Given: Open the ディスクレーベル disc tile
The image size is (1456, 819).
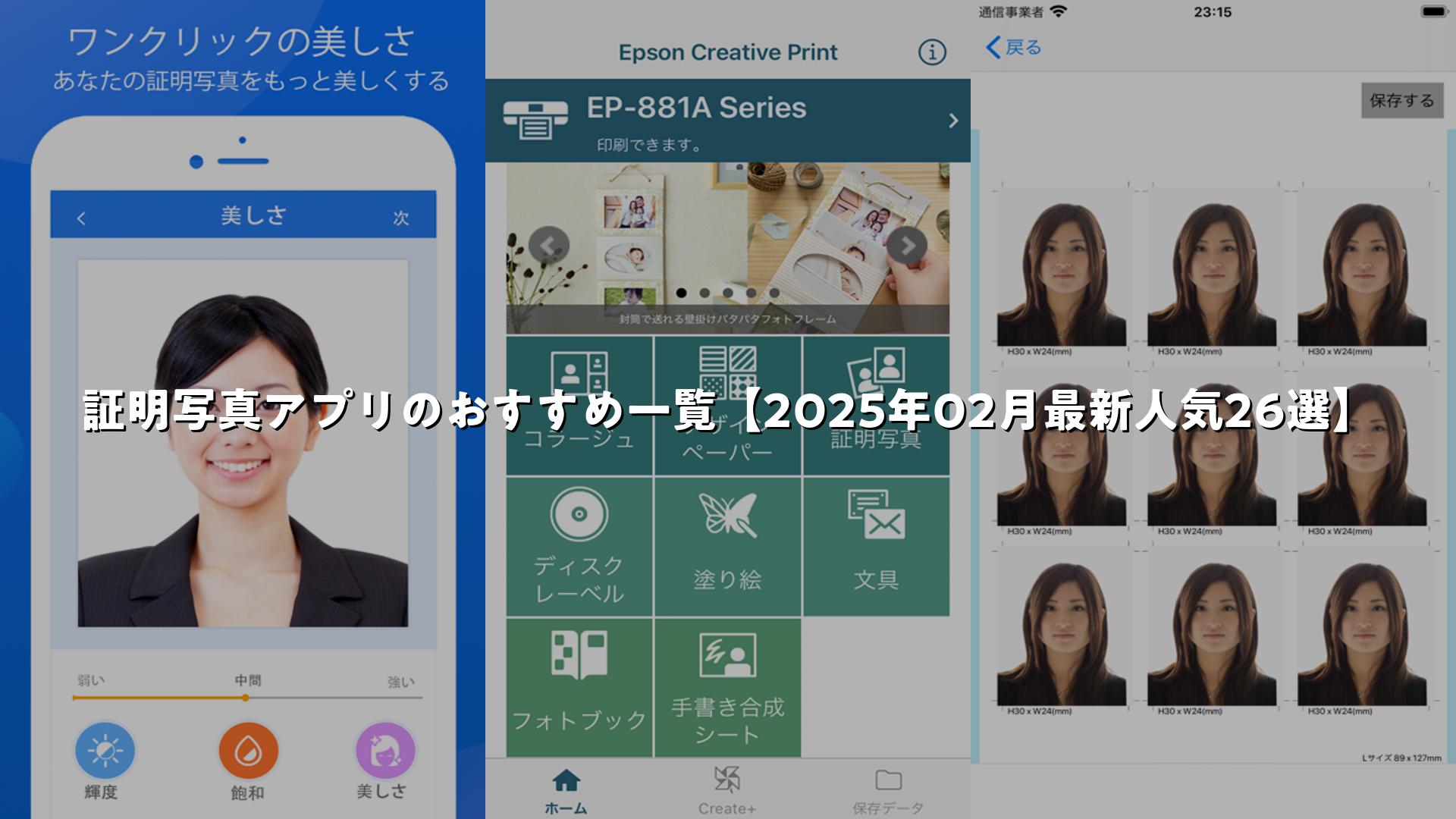Looking at the screenshot, I should (579, 546).
